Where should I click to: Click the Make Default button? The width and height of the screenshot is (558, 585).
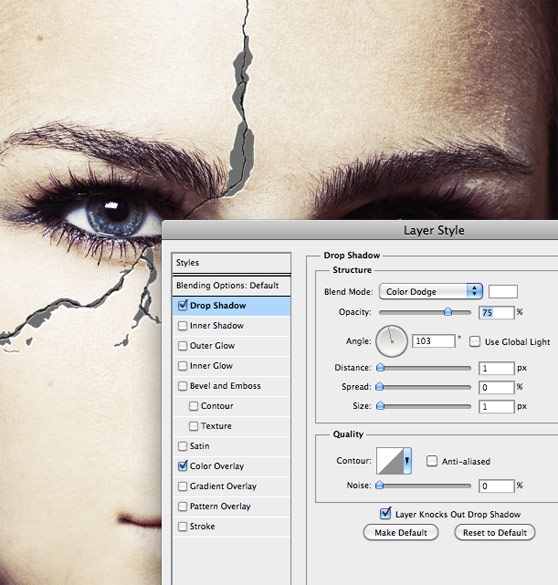[x=401, y=532]
